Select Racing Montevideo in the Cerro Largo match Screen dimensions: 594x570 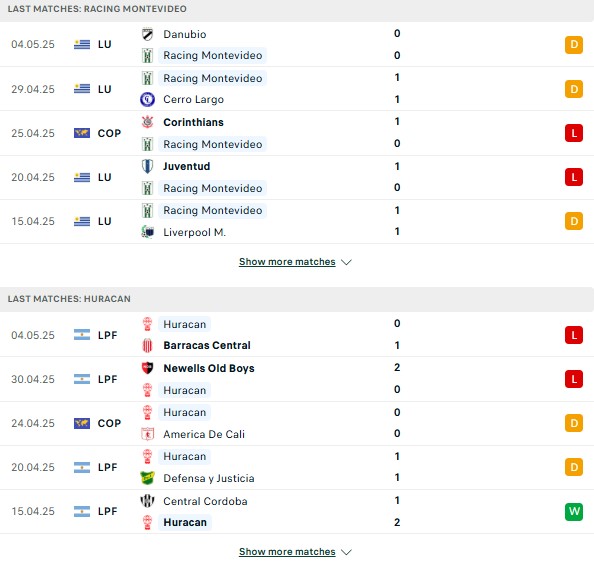[x=213, y=78]
